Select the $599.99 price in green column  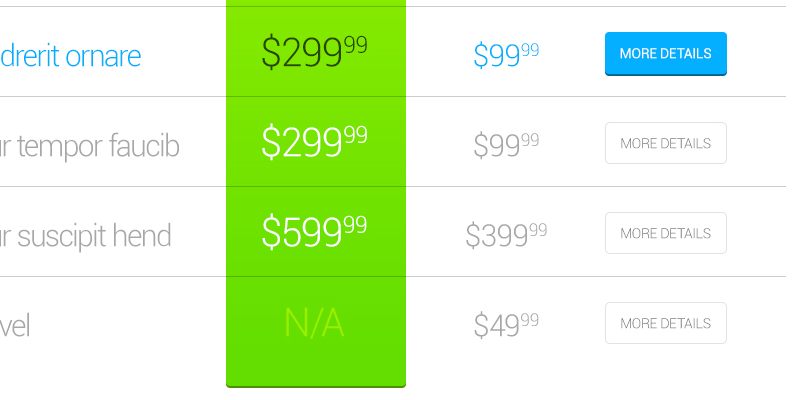click(314, 232)
